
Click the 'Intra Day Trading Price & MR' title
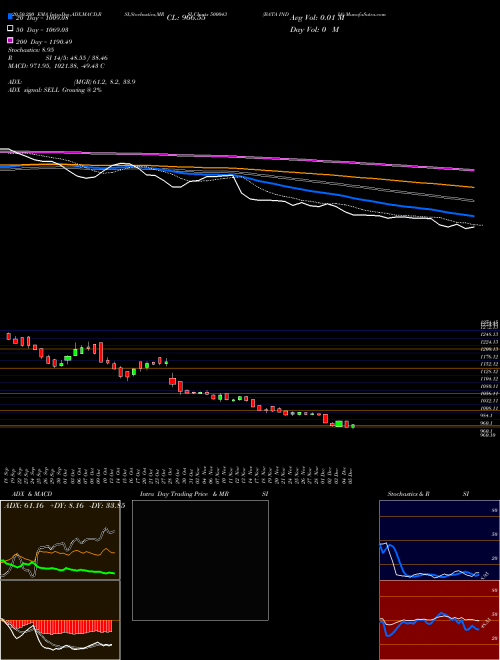(184, 494)
